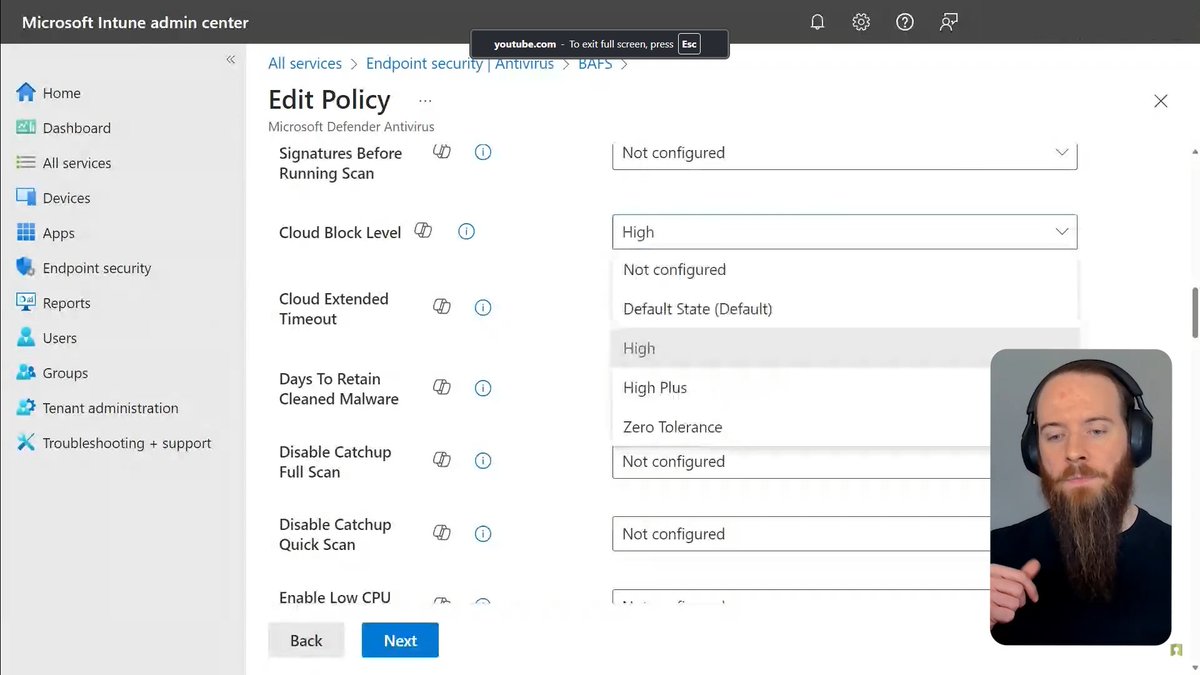Click info icon beside Days To Retain Cleaned Malware

click(x=483, y=388)
